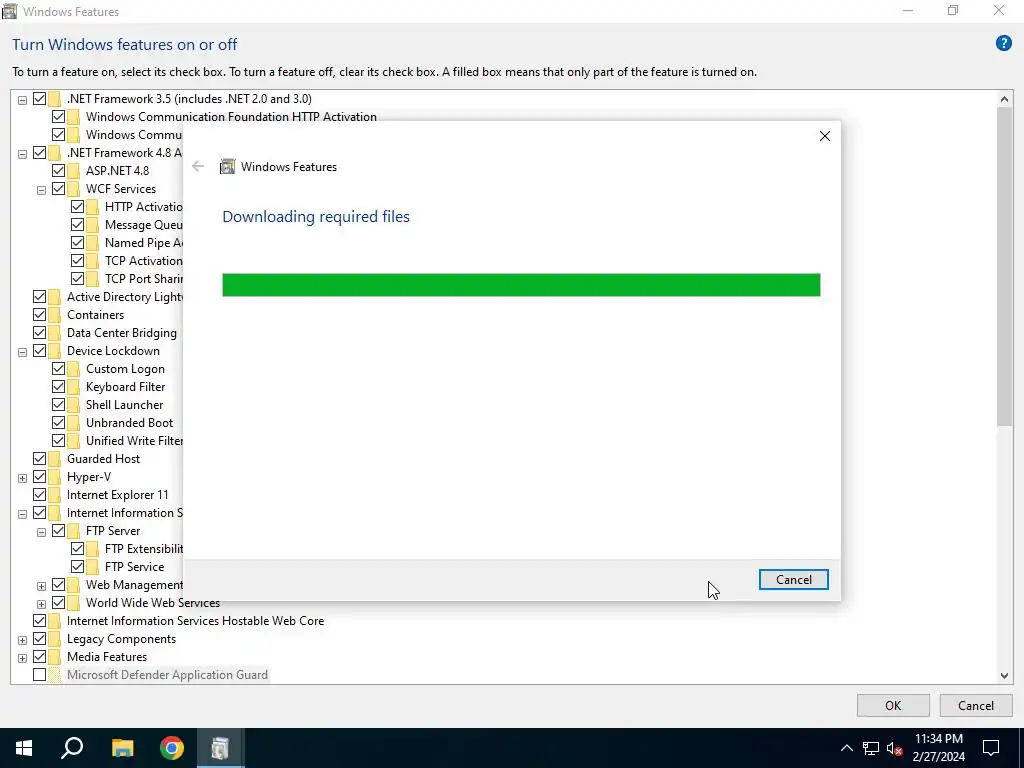
Task: Toggle the Guarded Host checkbox
Action: point(39,459)
